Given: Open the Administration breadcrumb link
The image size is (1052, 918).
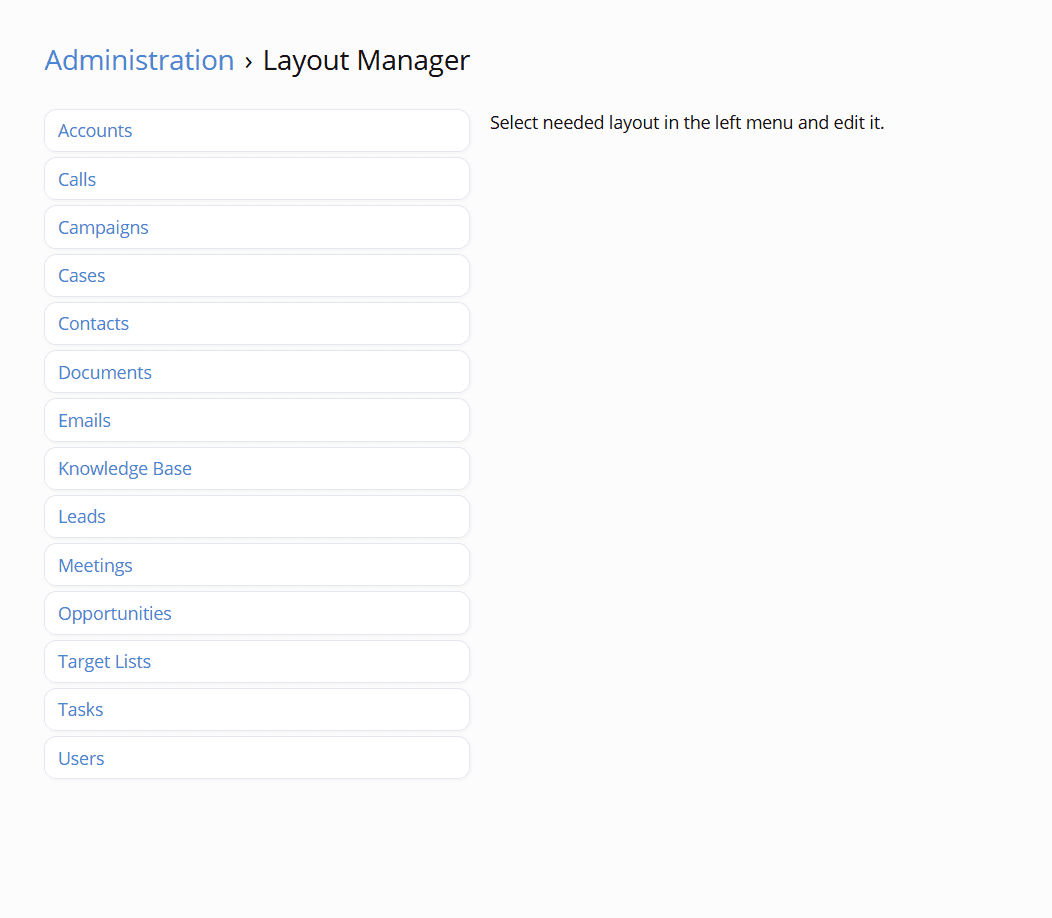Looking at the screenshot, I should pos(139,60).
